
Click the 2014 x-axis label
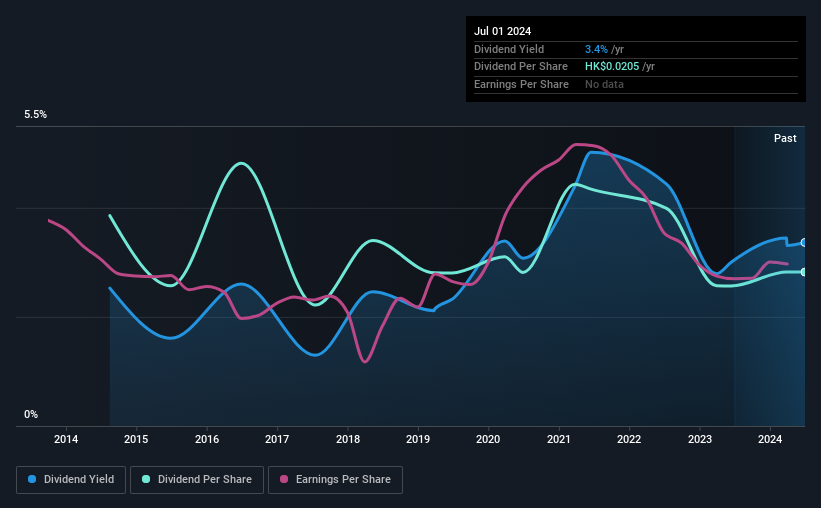66,439
